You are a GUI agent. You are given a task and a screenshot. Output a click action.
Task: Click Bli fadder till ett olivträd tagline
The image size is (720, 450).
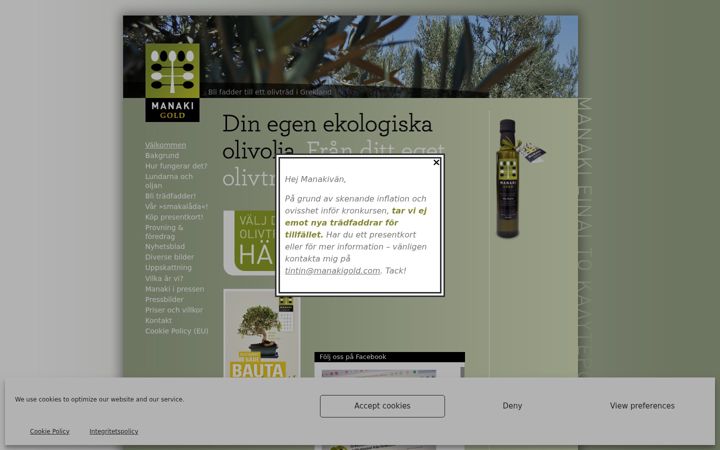click(270, 92)
